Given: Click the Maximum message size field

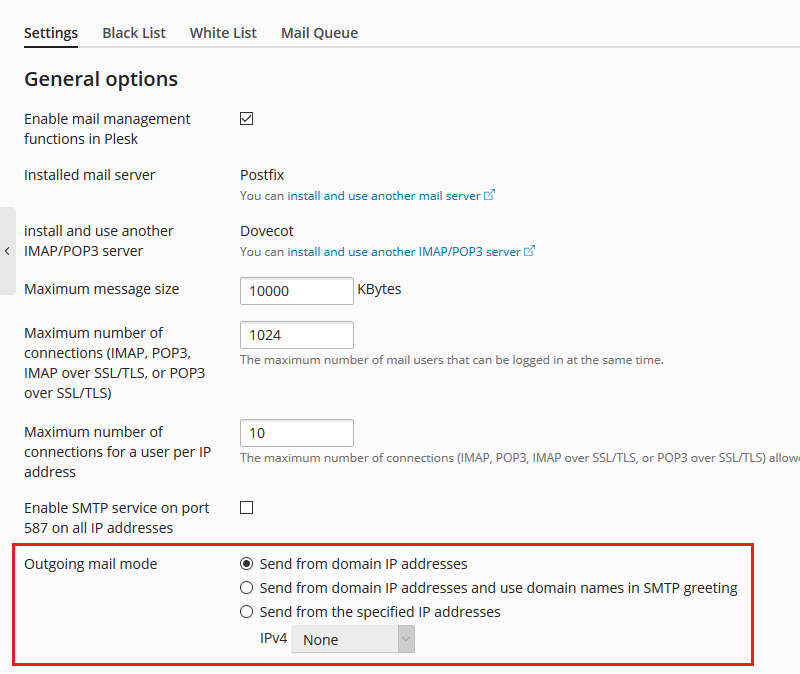Looking at the screenshot, I should pyautogui.click(x=297, y=291).
